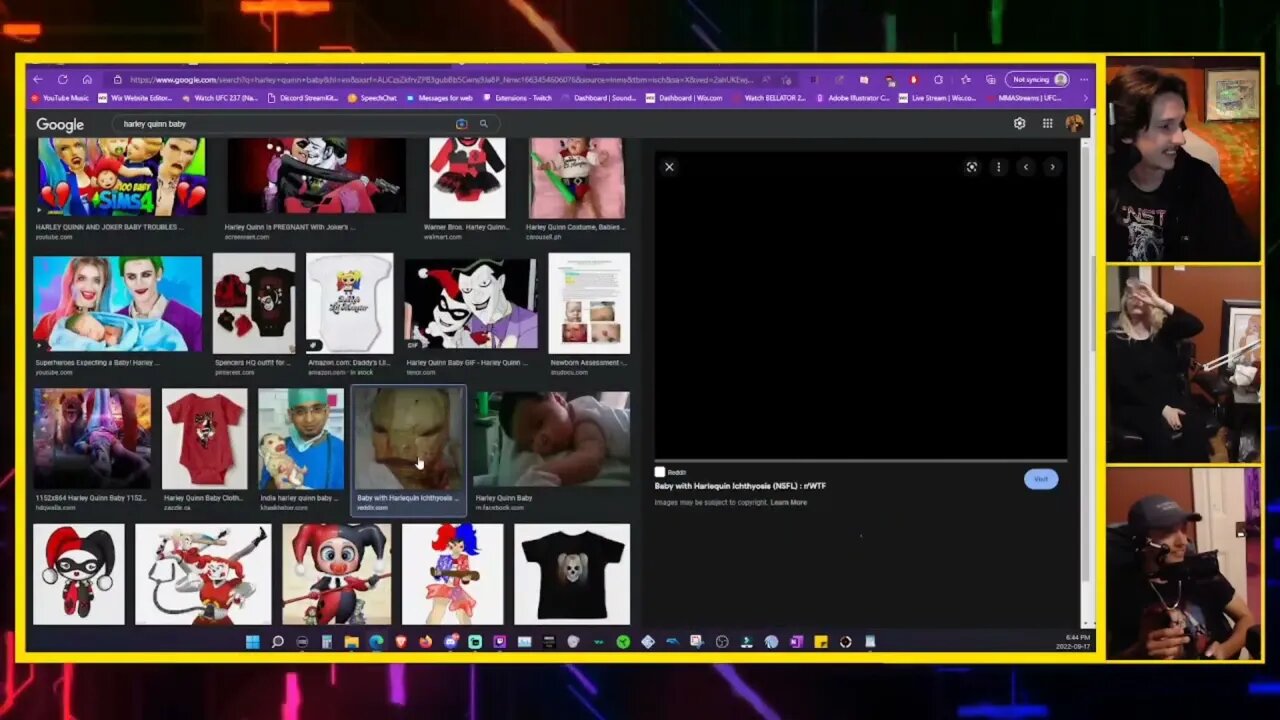The height and width of the screenshot is (720, 1280).
Task: Open Google quick settings gear
Action: [x=1019, y=124]
